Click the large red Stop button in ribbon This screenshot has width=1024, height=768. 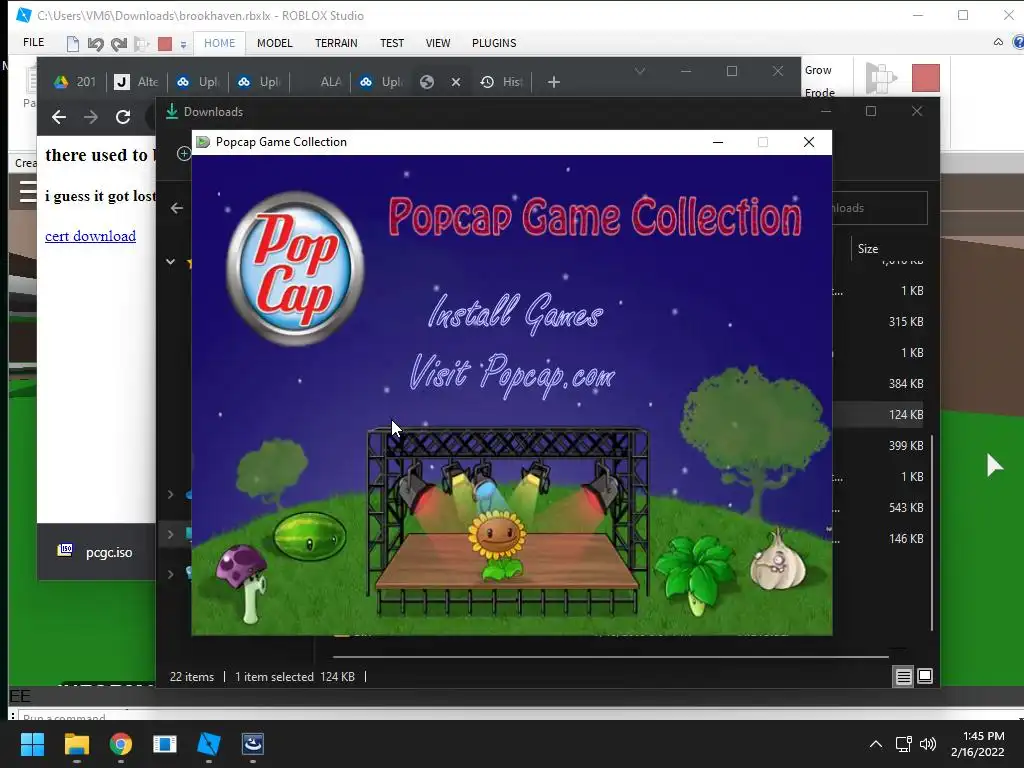[925, 78]
